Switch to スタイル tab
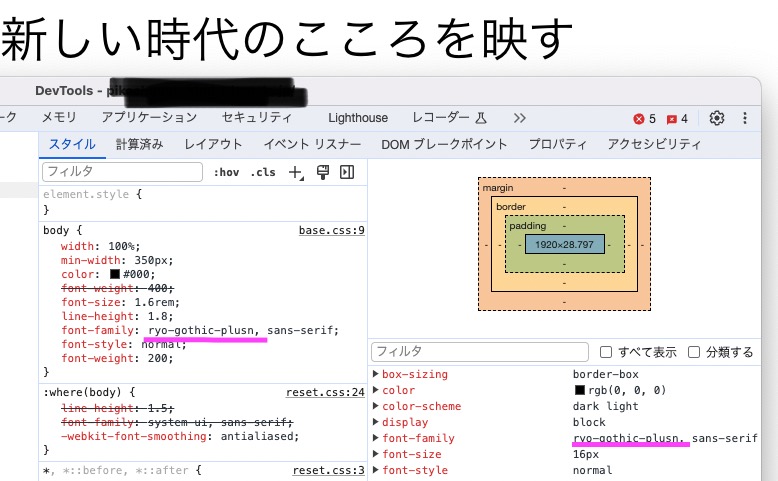The width and height of the screenshot is (778, 481). click(72, 144)
